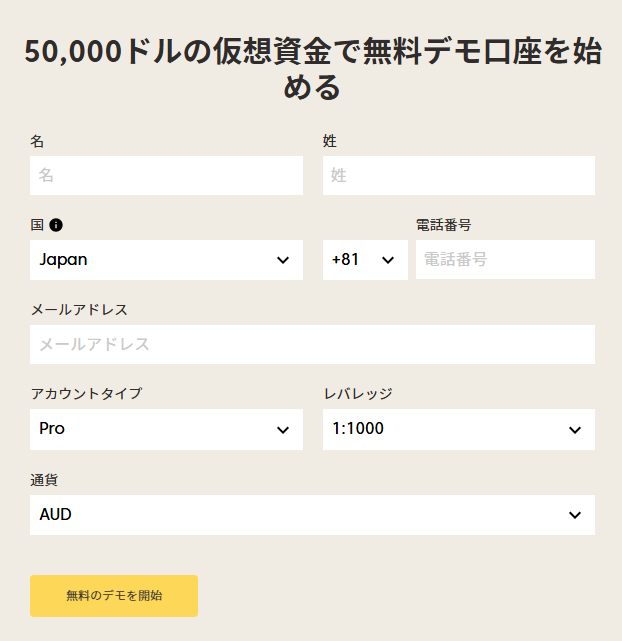This screenshot has height=641, width=622.
Task: Click the chevron arrow in Japan country field
Action: [x=282, y=260]
